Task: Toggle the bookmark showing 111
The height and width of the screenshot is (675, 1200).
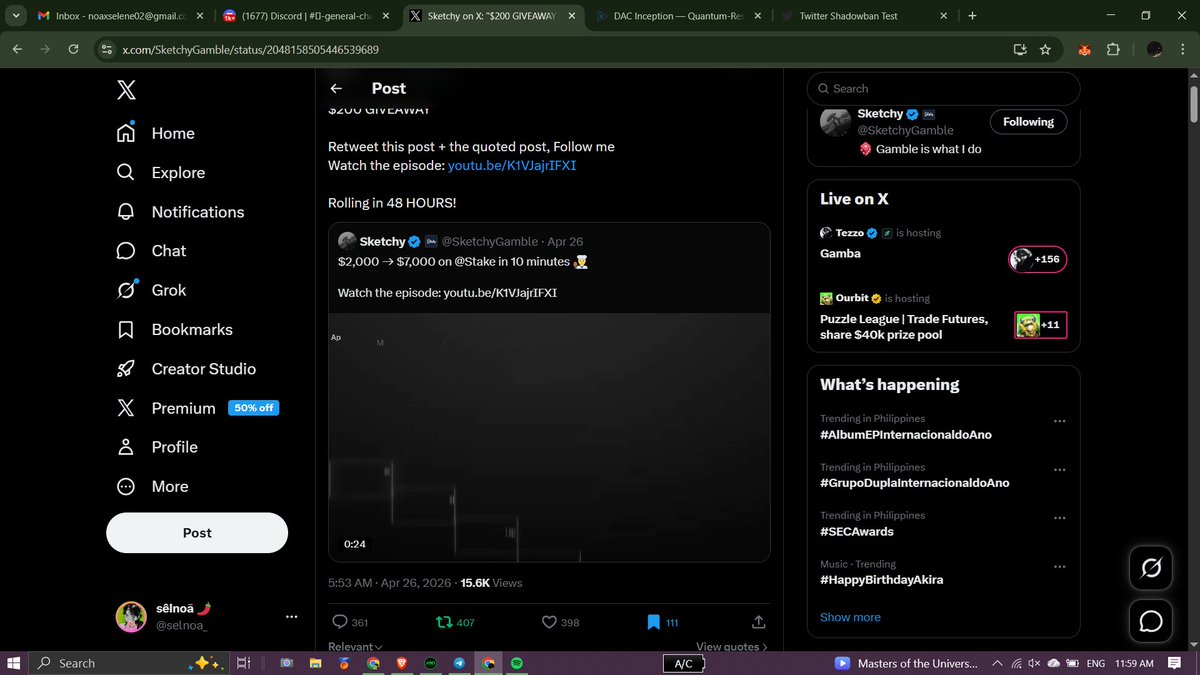Action: [662, 622]
